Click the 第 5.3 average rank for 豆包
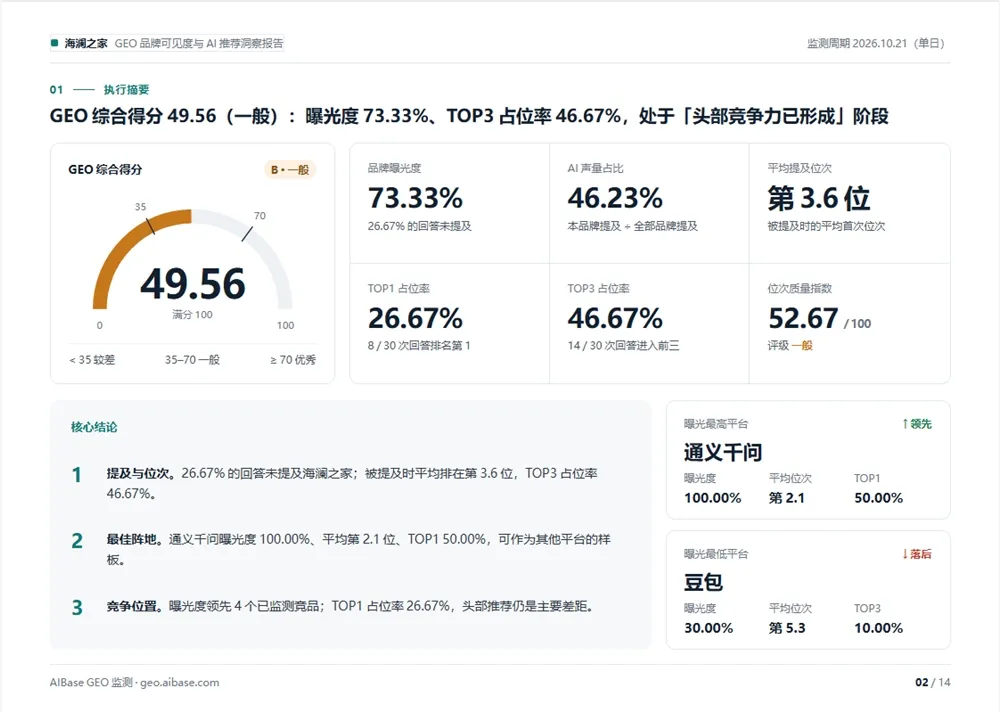The image size is (1000, 712). pyautogui.click(x=787, y=628)
